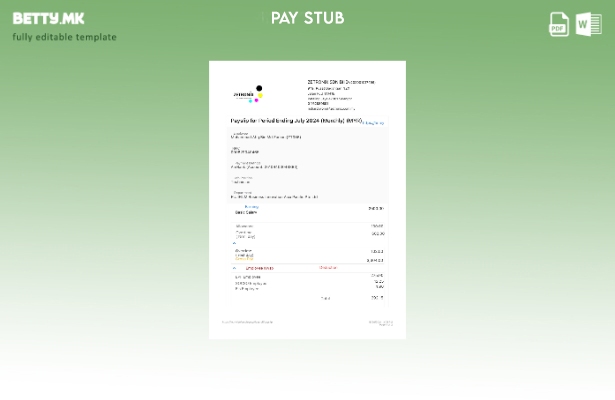Click the document footer text on the left
Image resolution: width=615 pixels, height=400 pixels.
pyautogui.click(x=247, y=322)
